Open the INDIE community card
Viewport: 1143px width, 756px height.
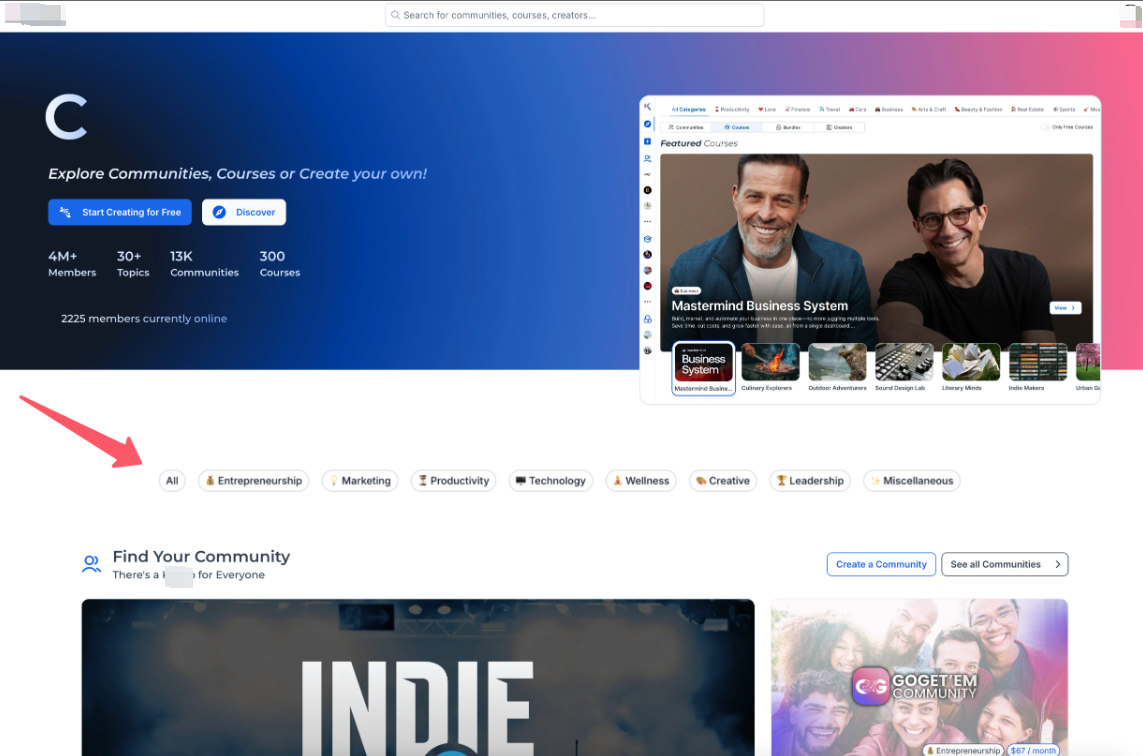(418, 677)
